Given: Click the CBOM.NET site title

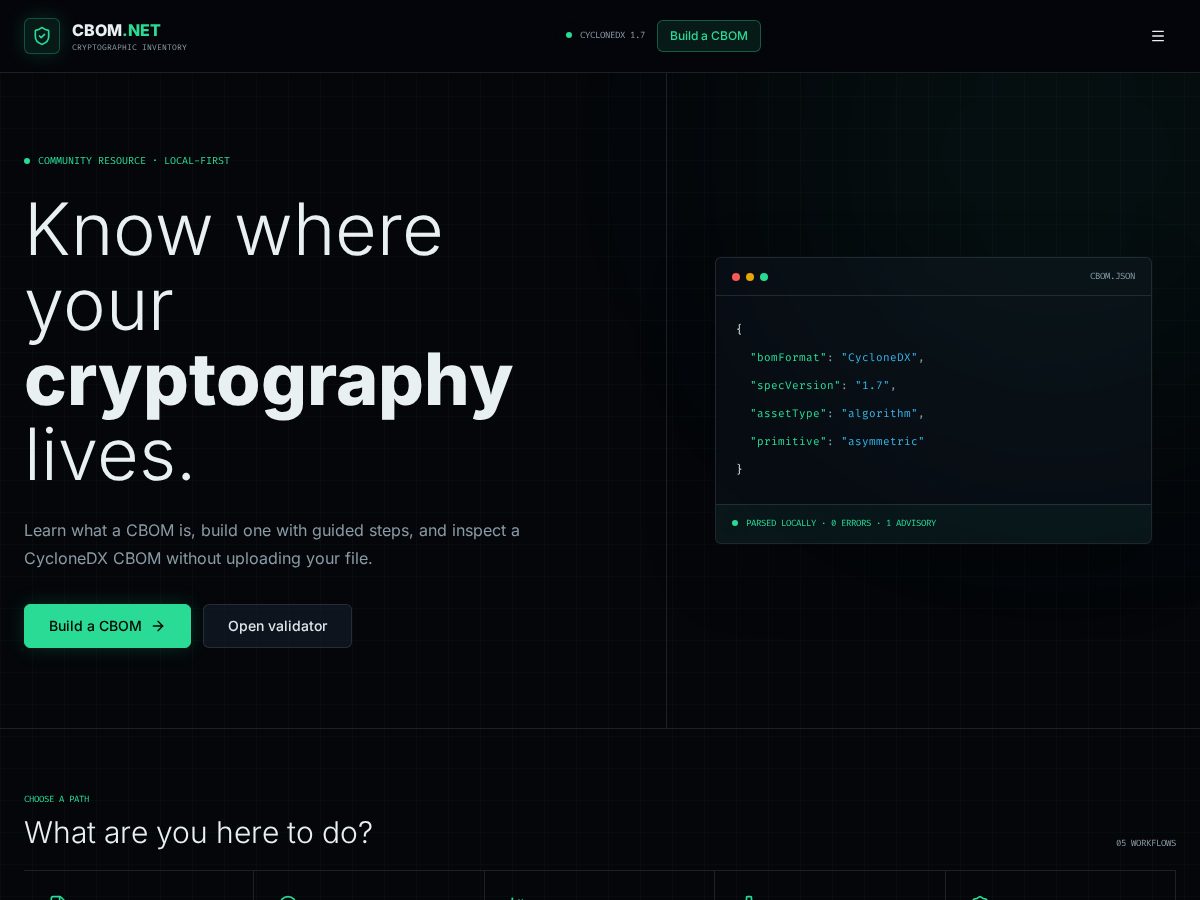Looking at the screenshot, I should tap(116, 30).
